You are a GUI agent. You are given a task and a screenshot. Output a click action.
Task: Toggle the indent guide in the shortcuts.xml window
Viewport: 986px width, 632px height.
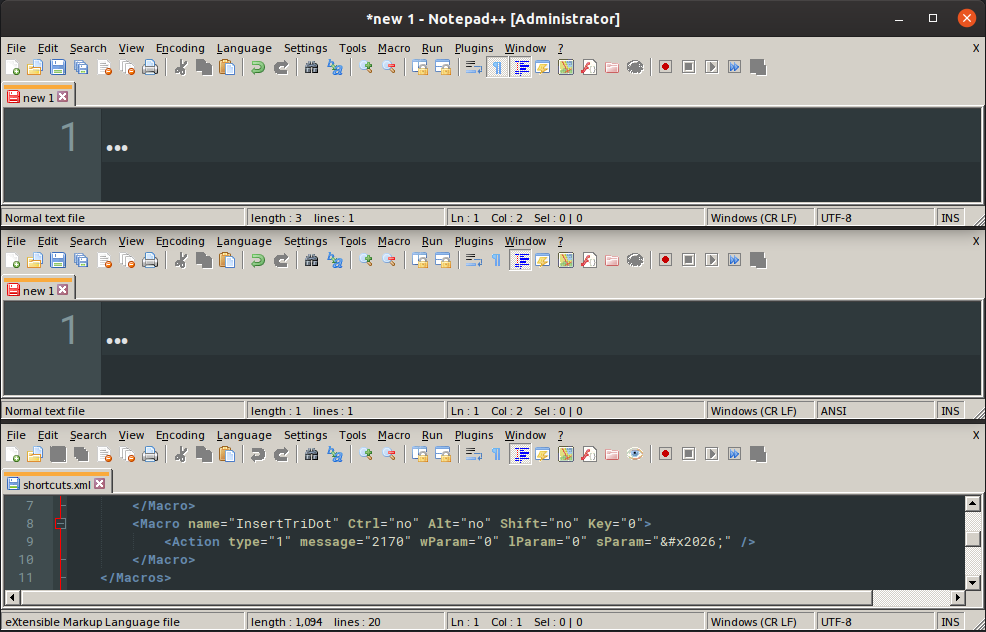point(520,454)
